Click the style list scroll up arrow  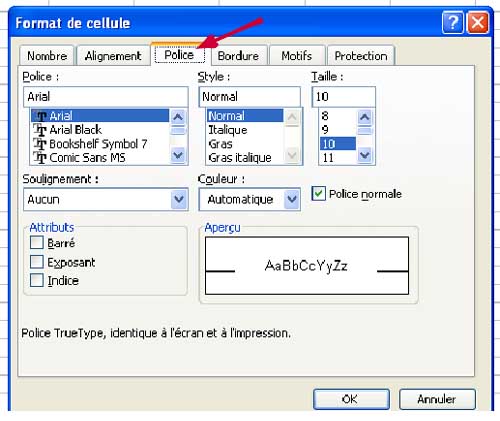(x=292, y=117)
